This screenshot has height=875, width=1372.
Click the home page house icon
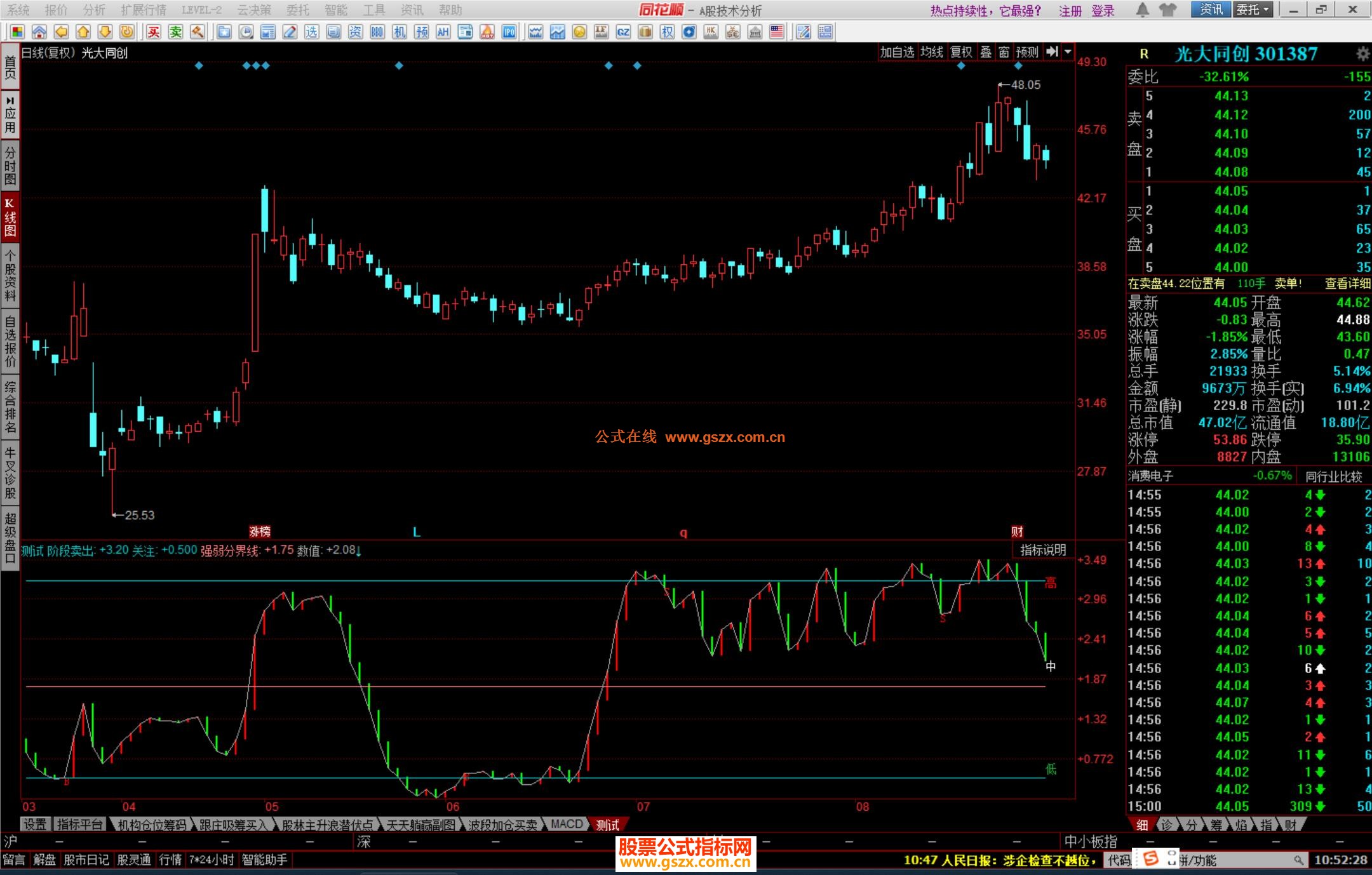[39, 32]
